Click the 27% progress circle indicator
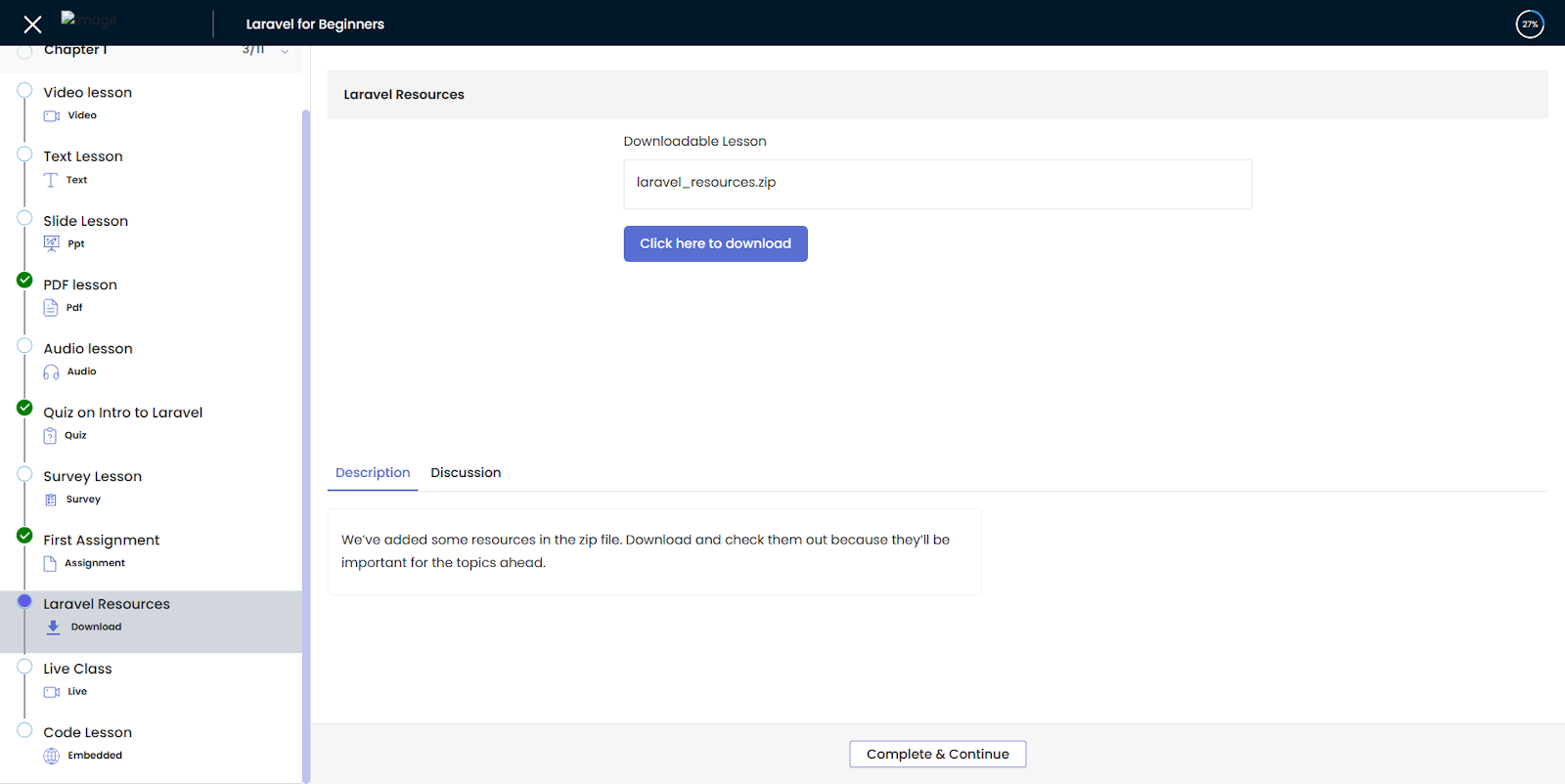The width and height of the screenshot is (1565, 784). coord(1530,24)
